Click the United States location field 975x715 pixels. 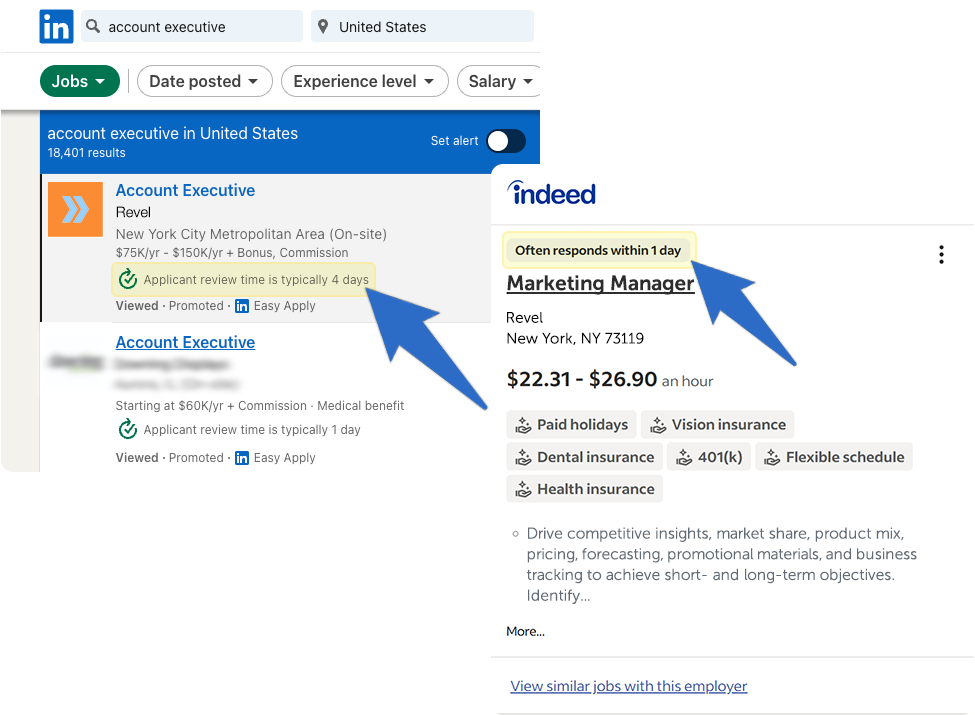422,27
